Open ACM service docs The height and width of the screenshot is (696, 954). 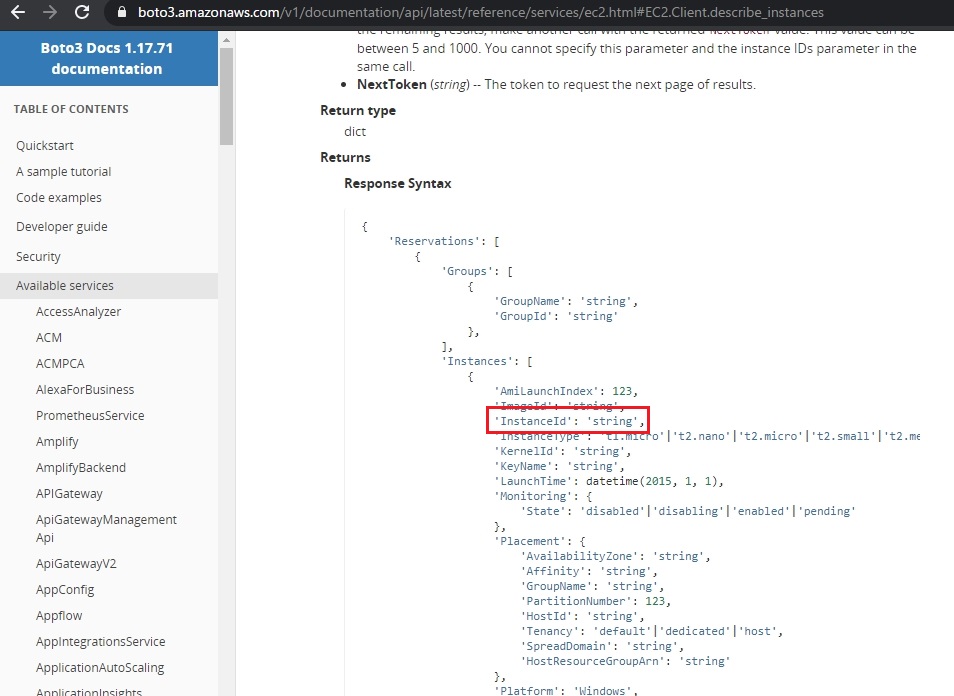pyautogui.click(x=49, y=338)
